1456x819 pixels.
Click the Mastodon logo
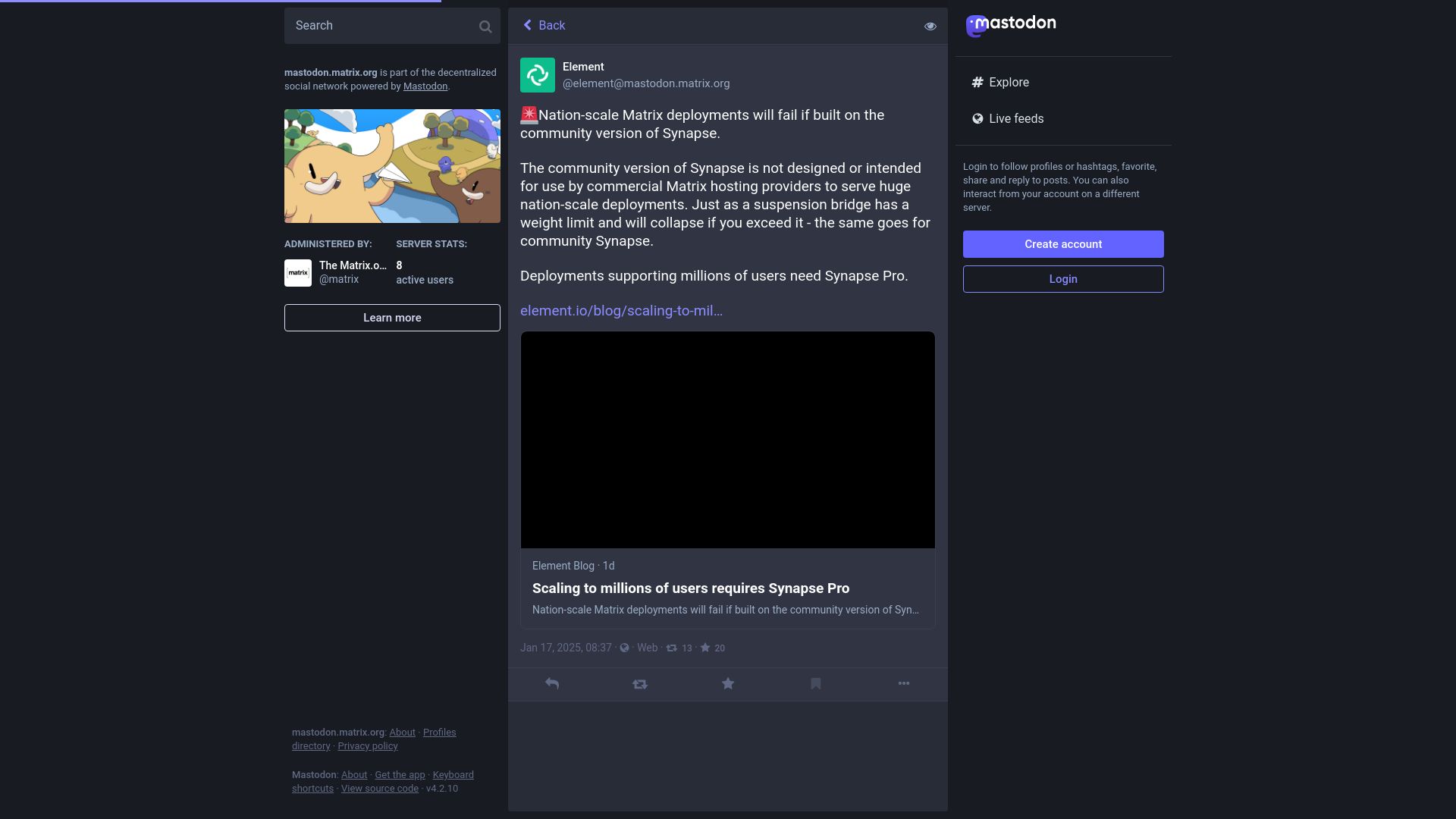coord(1011,25)
